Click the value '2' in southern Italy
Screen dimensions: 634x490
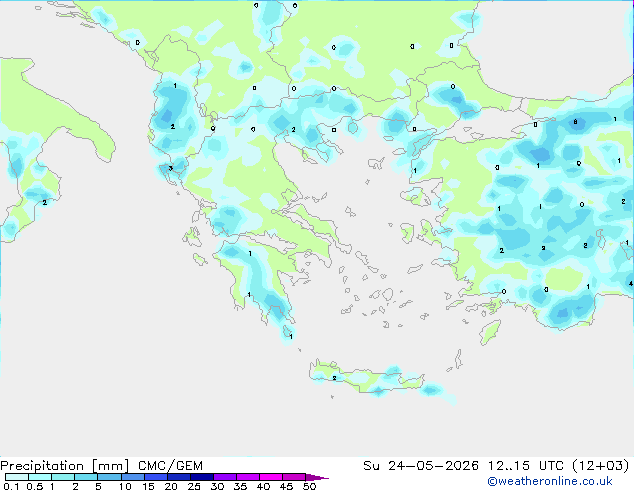click(x=44, y=203)
